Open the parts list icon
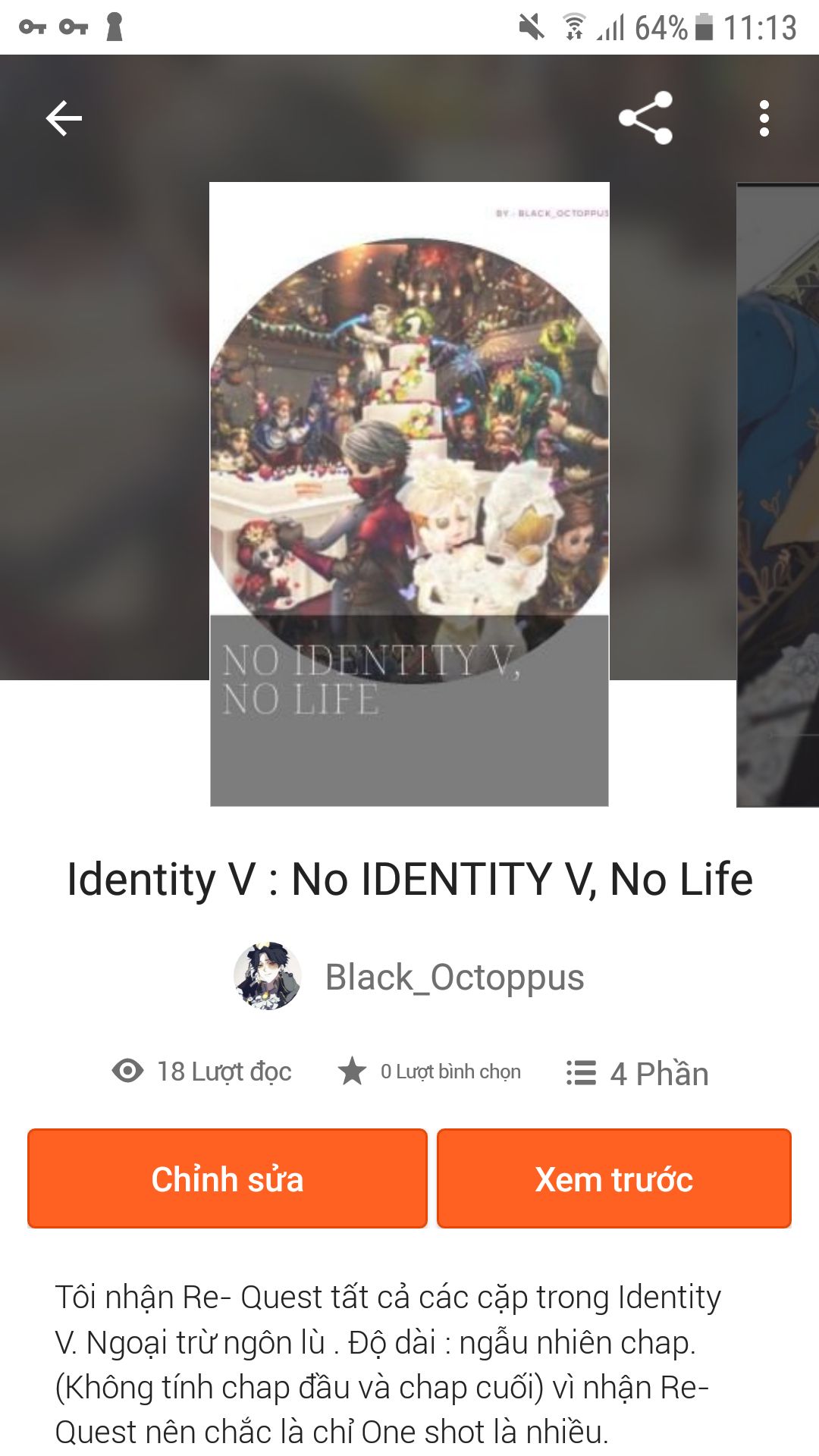 581,1072
